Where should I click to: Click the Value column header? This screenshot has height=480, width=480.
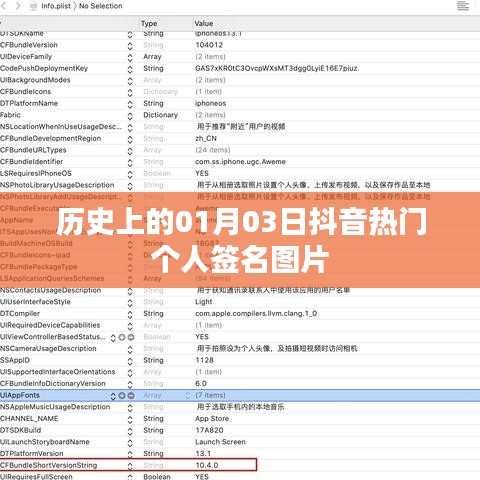pyautogui.click(x=204, y=23)
